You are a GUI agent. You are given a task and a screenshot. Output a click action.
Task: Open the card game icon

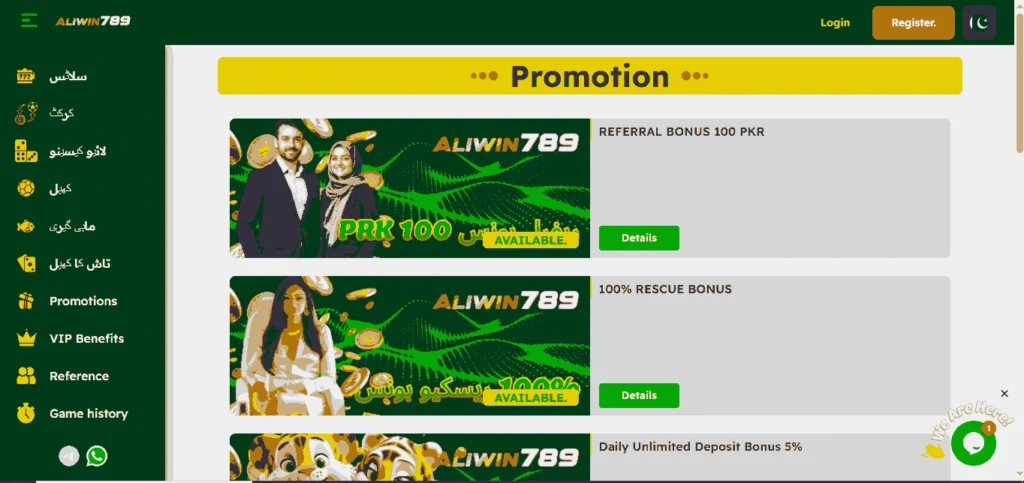(x=25, y=264)
